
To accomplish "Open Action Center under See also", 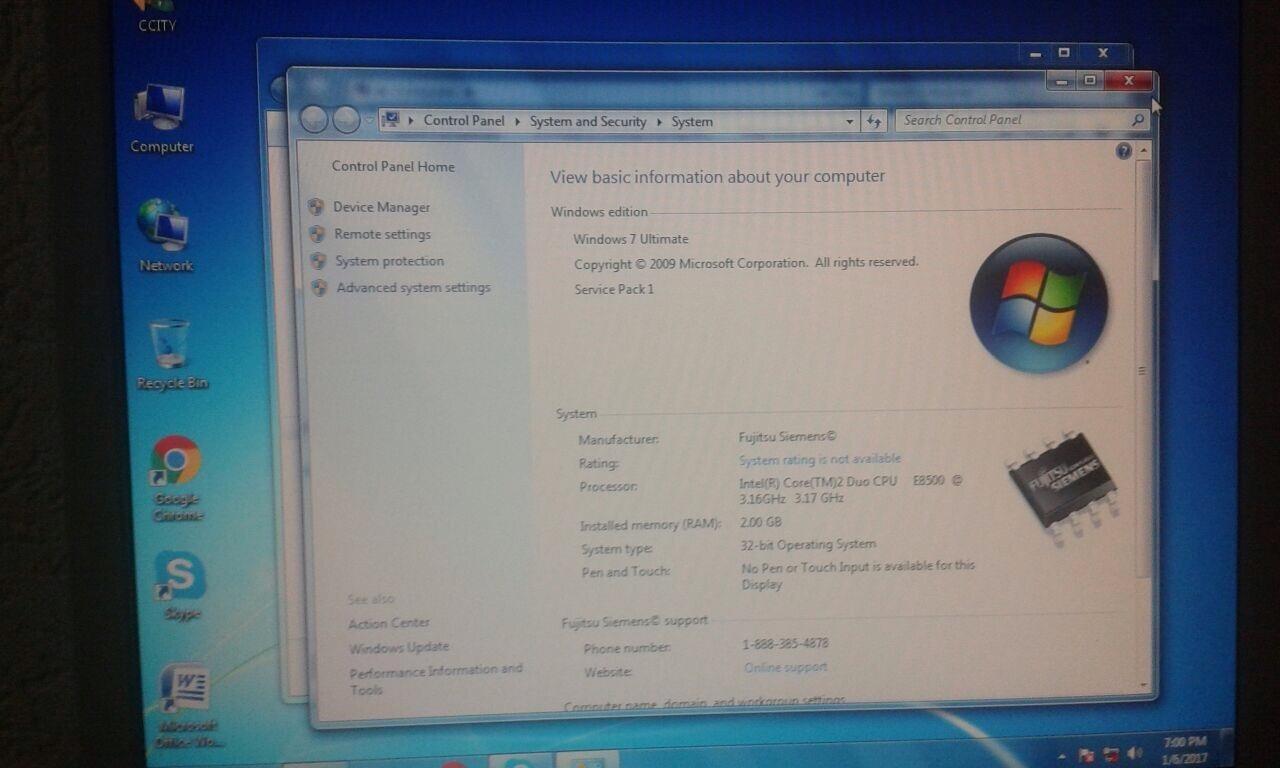I will 389,623.
